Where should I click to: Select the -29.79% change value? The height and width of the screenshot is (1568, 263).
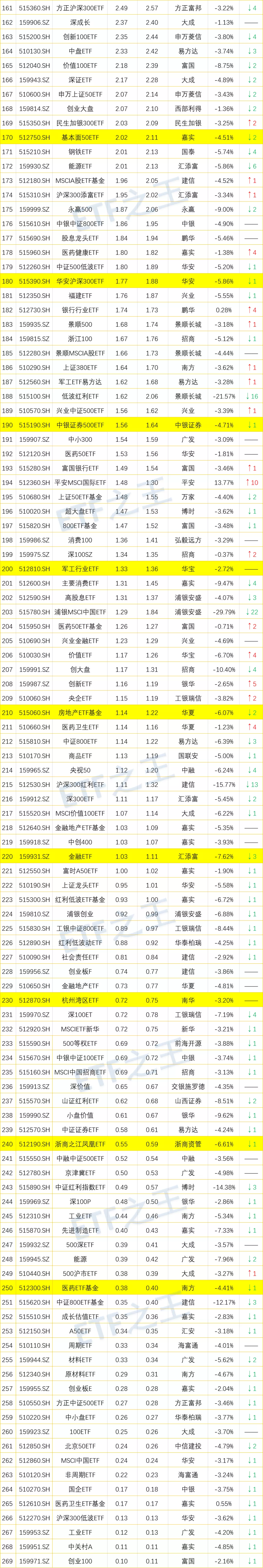(x=224, y=612)
